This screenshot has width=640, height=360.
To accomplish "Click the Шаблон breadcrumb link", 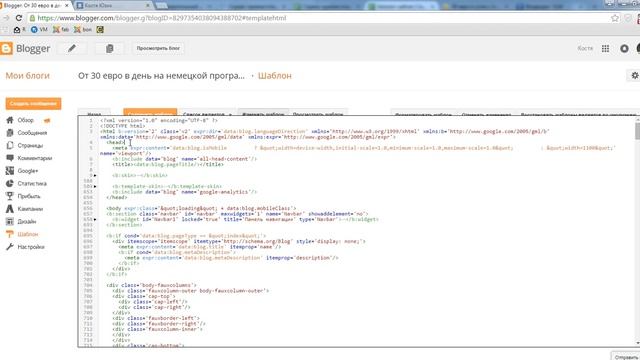I will pyautogui.click(x=275, y=76).
